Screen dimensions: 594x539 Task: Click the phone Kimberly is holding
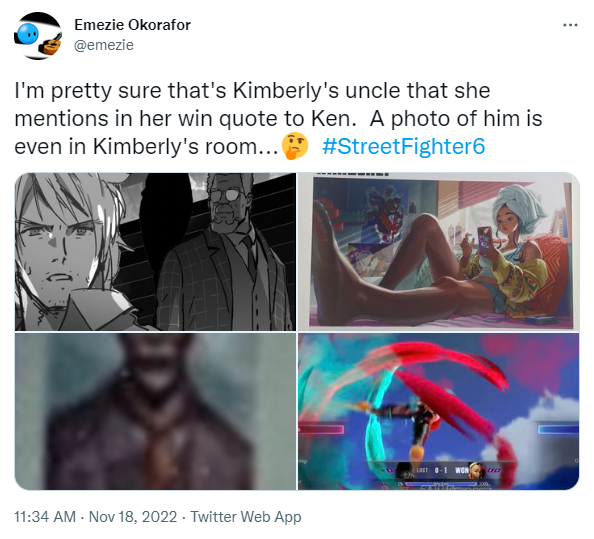tap(485, 237)
